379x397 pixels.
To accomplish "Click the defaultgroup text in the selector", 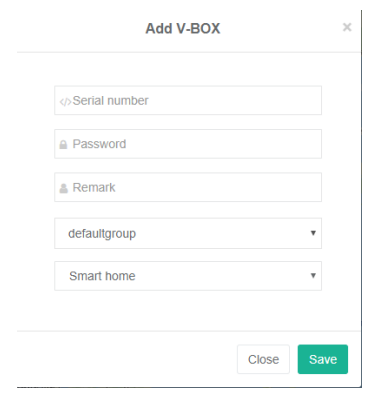I will click(x=102, y=234).
